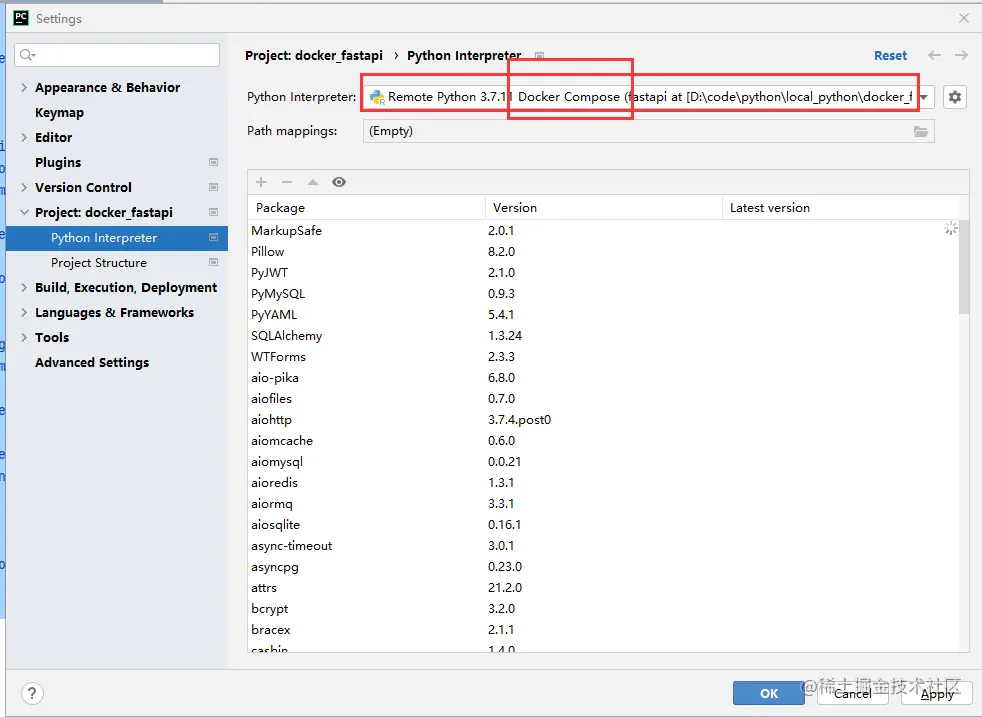Click Project: docker_fastapi breadcrumb
The image size is (982, 717).
(x=314, y=55)
